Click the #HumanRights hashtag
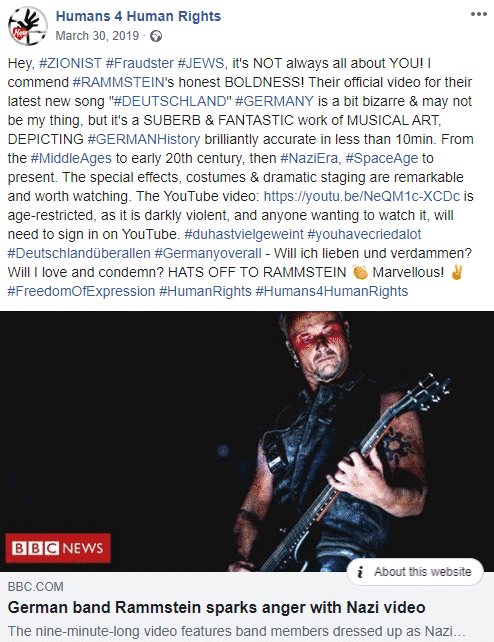This screenshot has height=642, width=494. coord(205,291)
